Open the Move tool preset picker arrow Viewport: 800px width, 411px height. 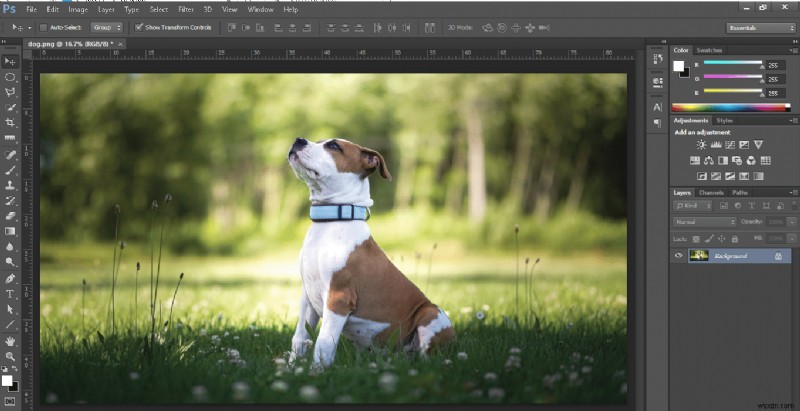[29, 28]
